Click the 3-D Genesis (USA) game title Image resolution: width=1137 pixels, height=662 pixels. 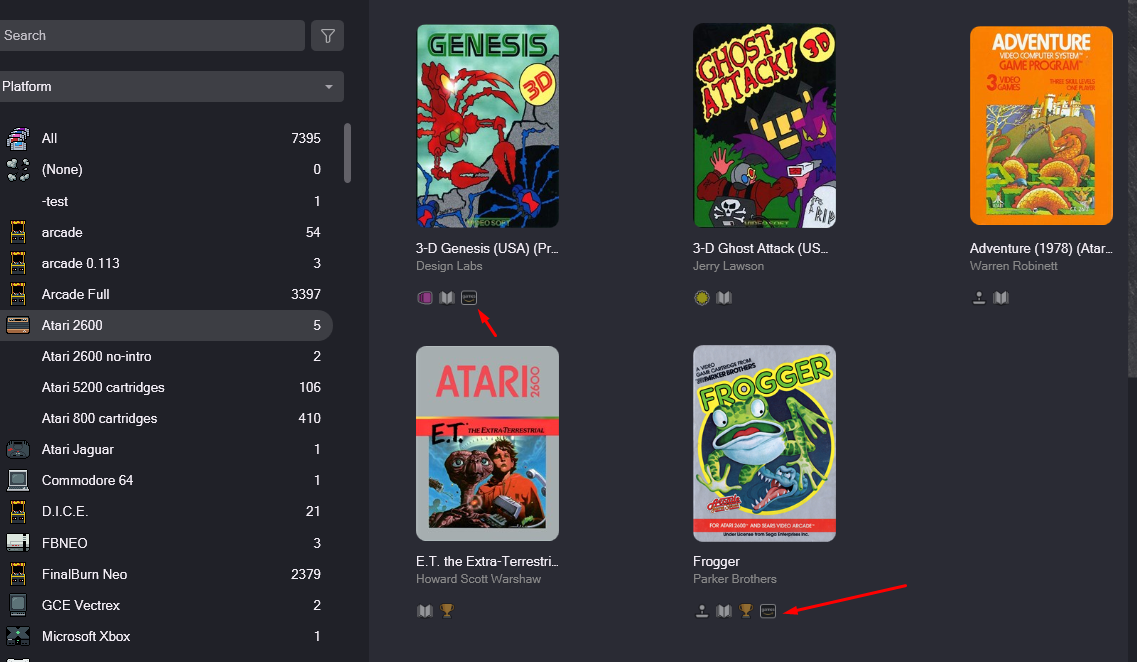tap(487, 248)
